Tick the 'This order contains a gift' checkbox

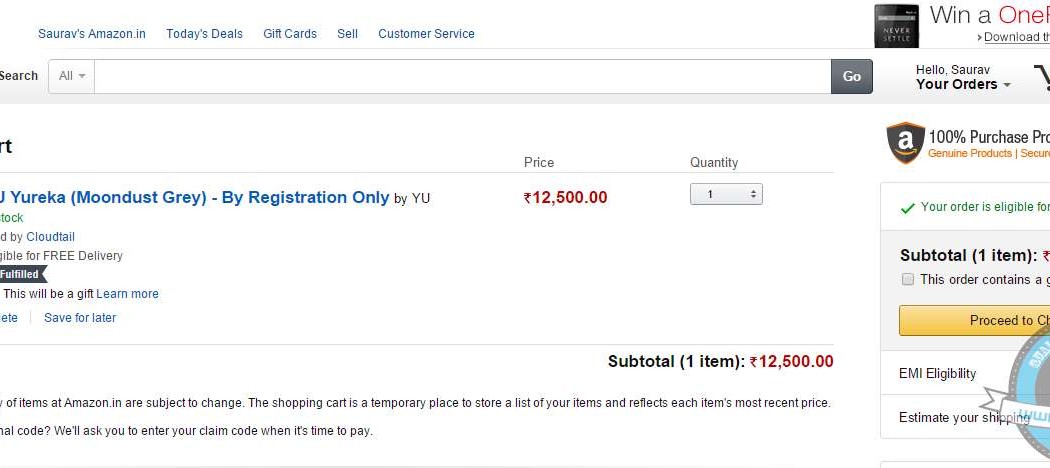click(908, 280)
